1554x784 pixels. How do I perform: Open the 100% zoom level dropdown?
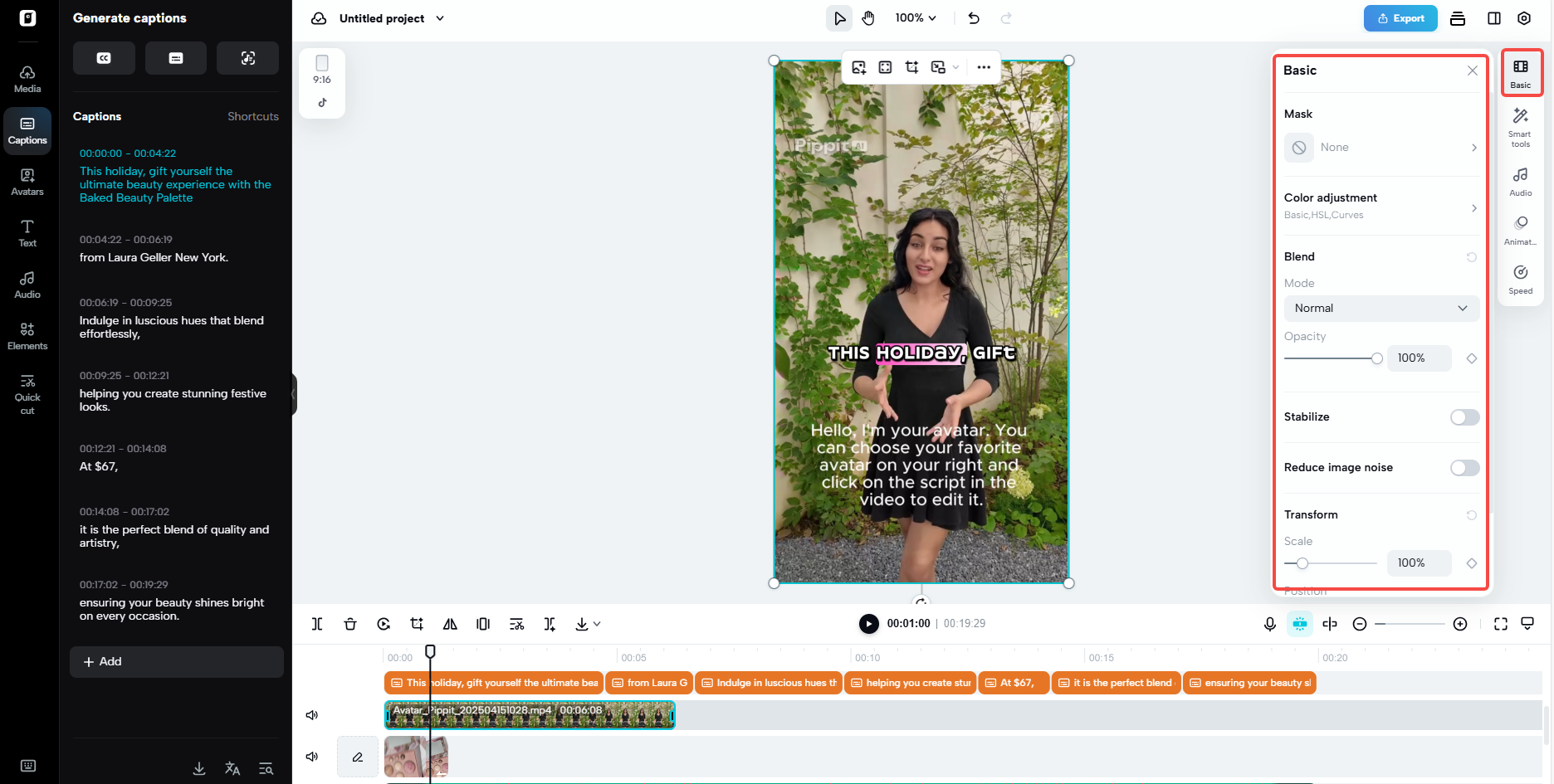pos(916,18)
